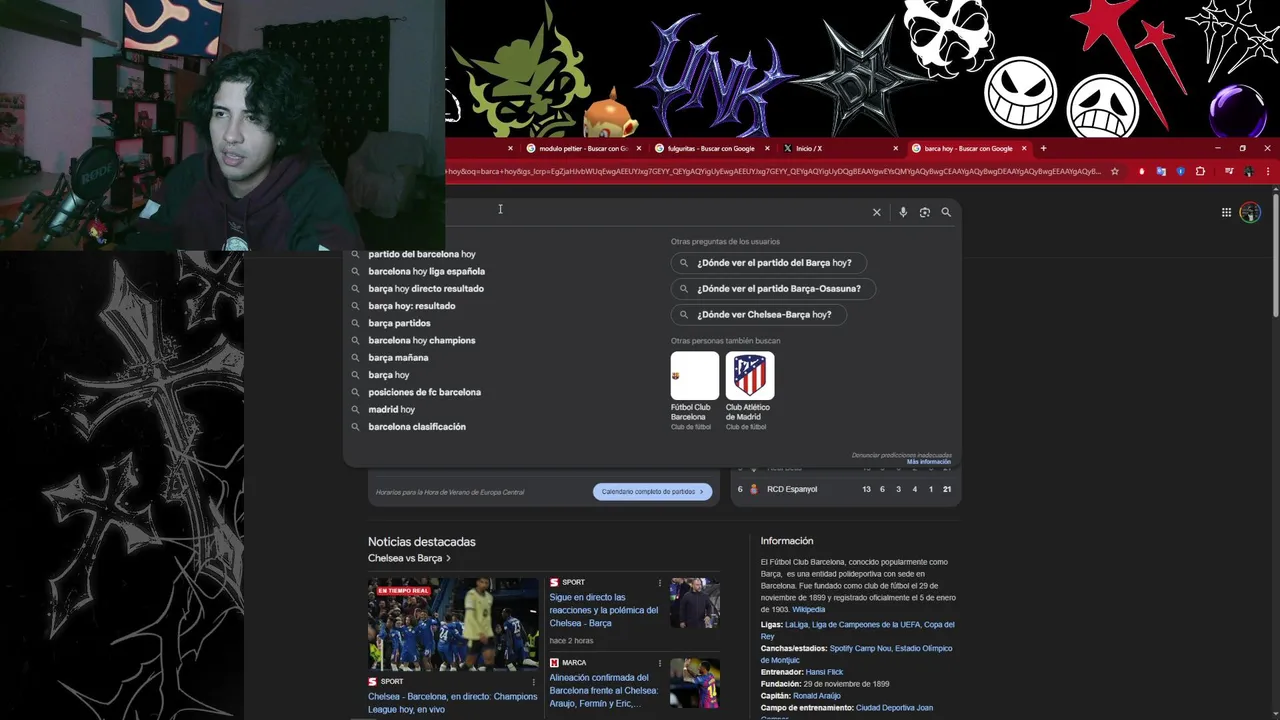The width and height of the screenshot is (1280, 720).
Task: Open the 'Ronald Araújo' captain link
Action: pos(817,696)
